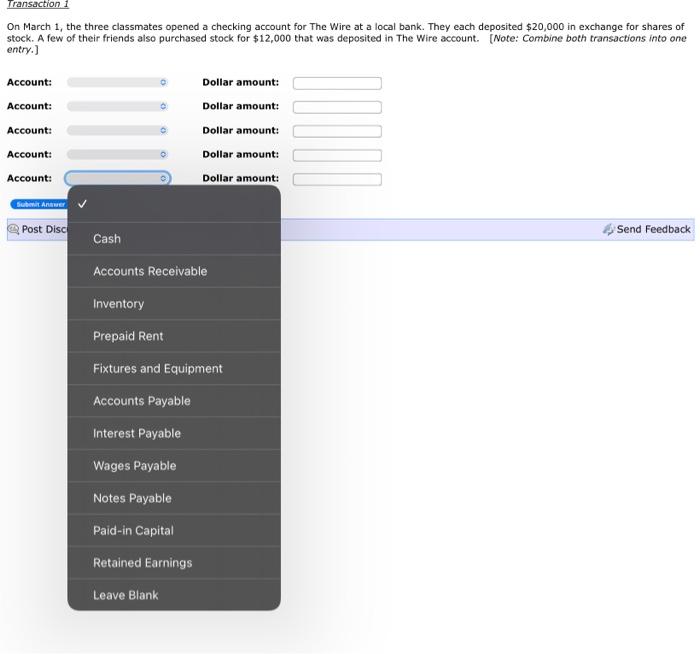This screenshot has height=654, width=700.
Task: Click the Transaction 1 heading text
Action: click(x=38, y=4)
